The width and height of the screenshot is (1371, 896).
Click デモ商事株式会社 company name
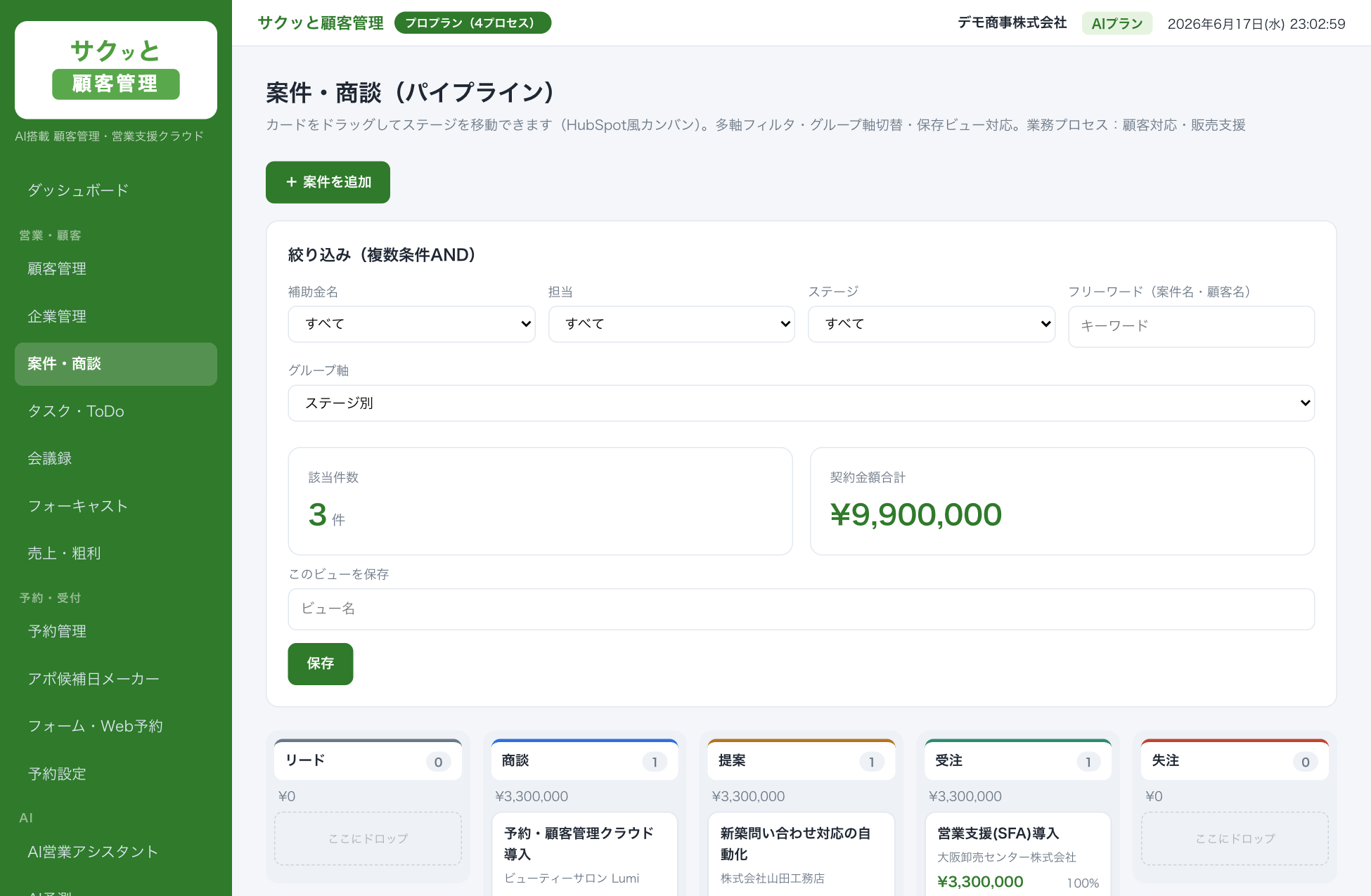[1012, 23]
